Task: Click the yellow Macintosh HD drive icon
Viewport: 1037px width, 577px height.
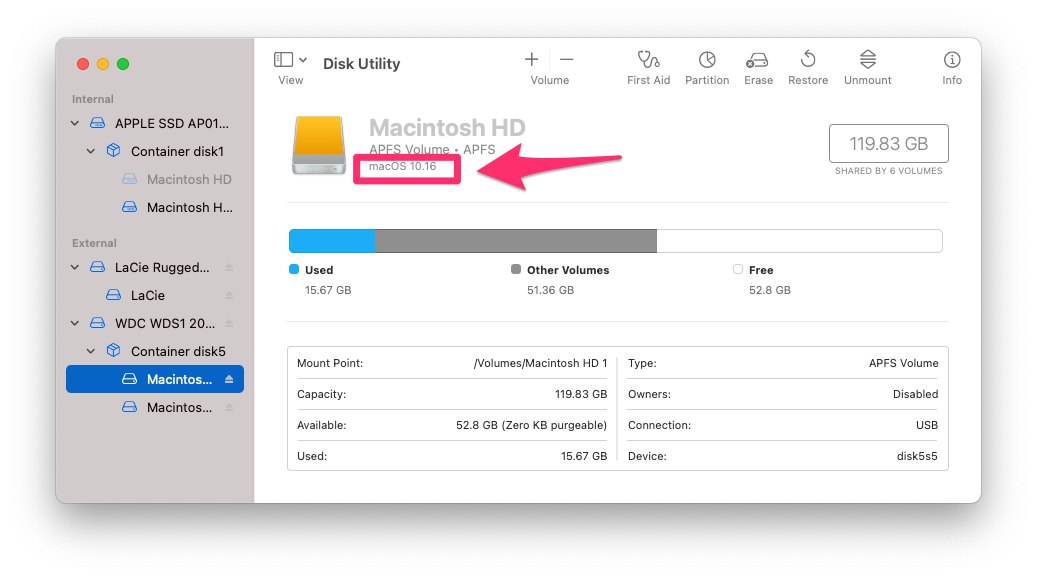Action: click(x=319, y=145)
